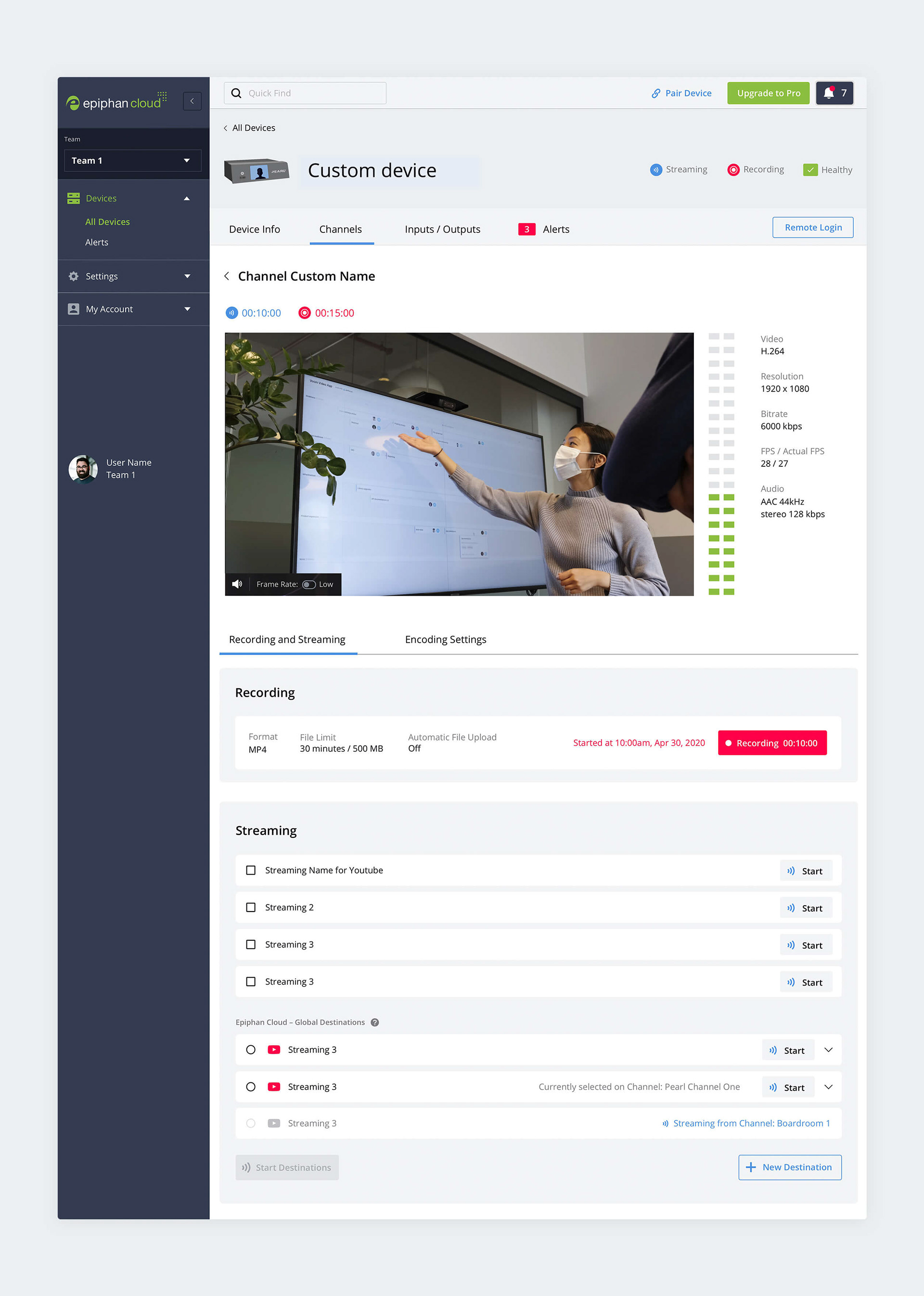
Task: Collapse the sidebar with the arrow button
Action: pos(192,101)
